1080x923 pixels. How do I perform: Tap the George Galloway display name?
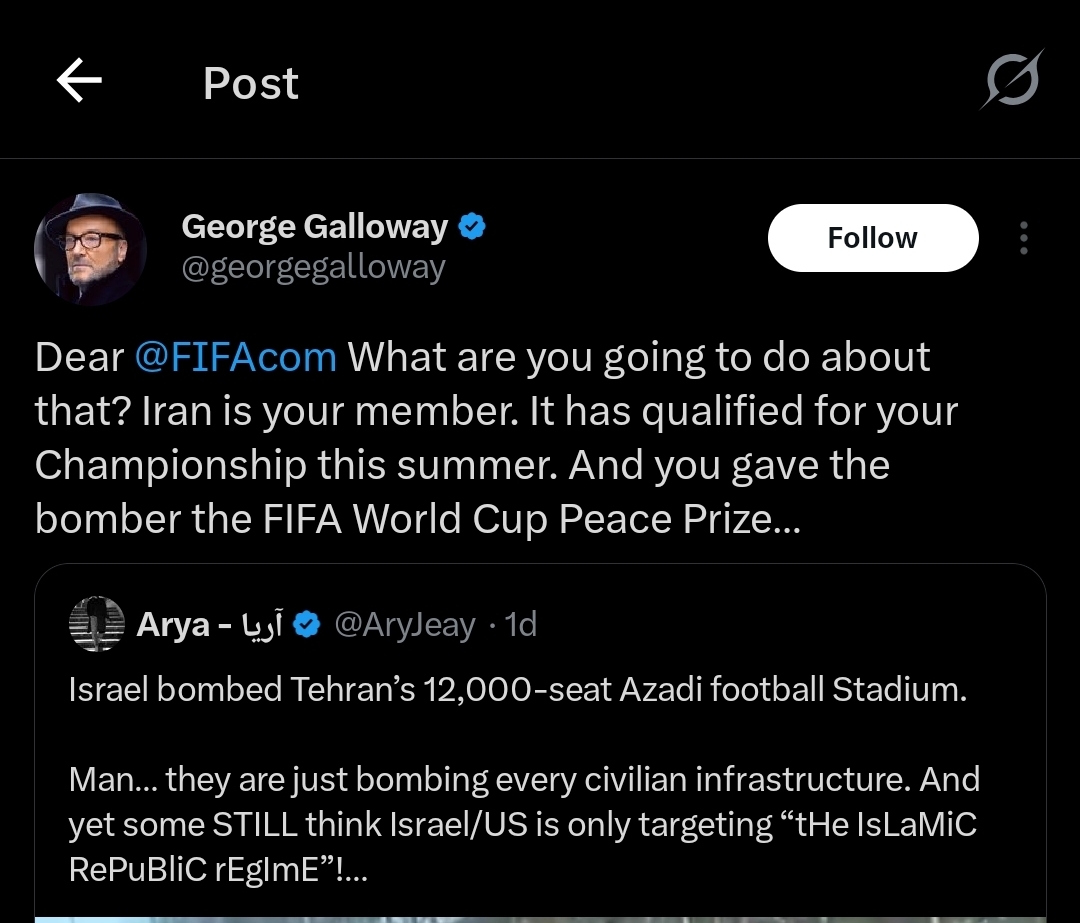tap(314, 227)
